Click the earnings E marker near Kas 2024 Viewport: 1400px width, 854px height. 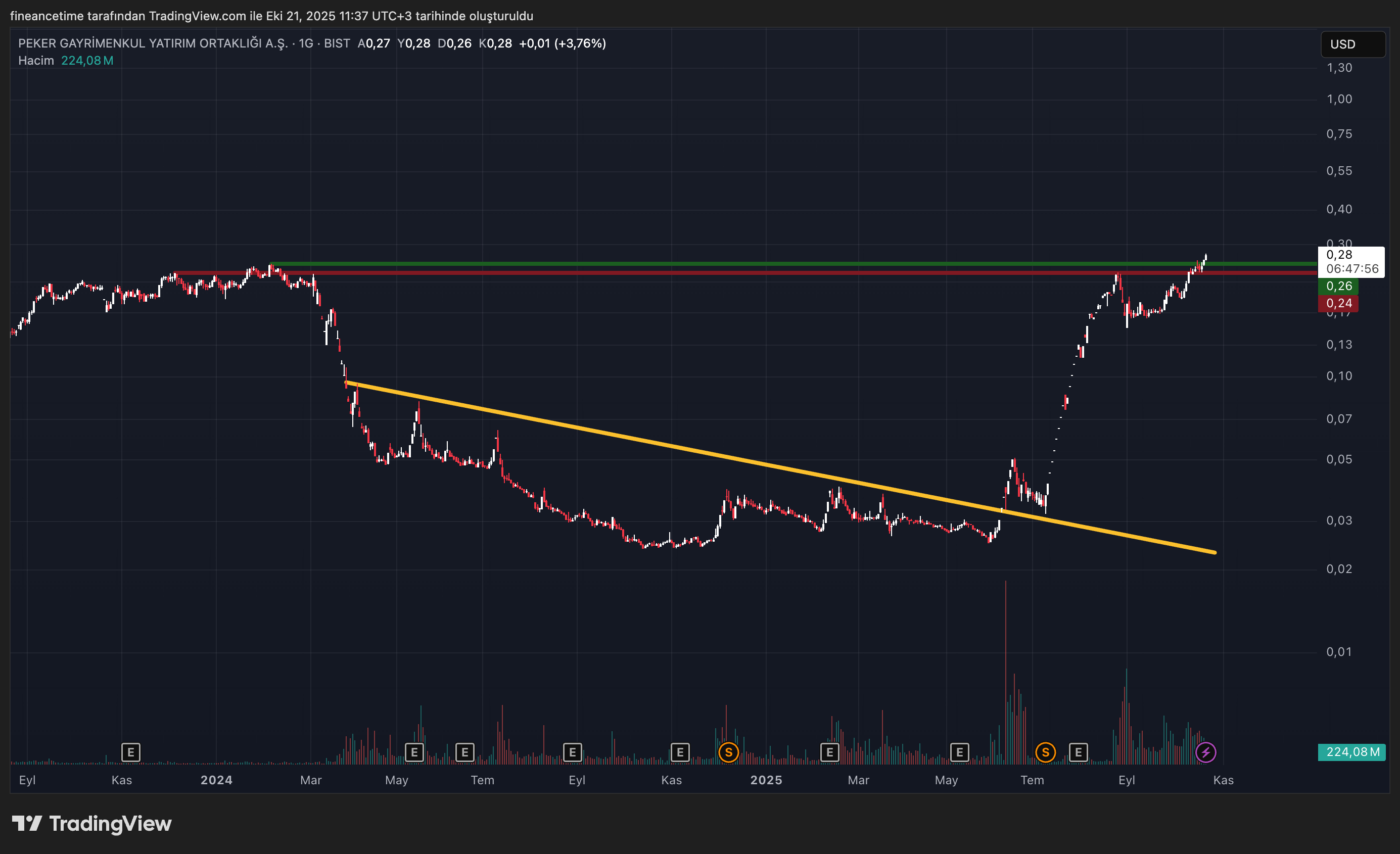[680, 752]
